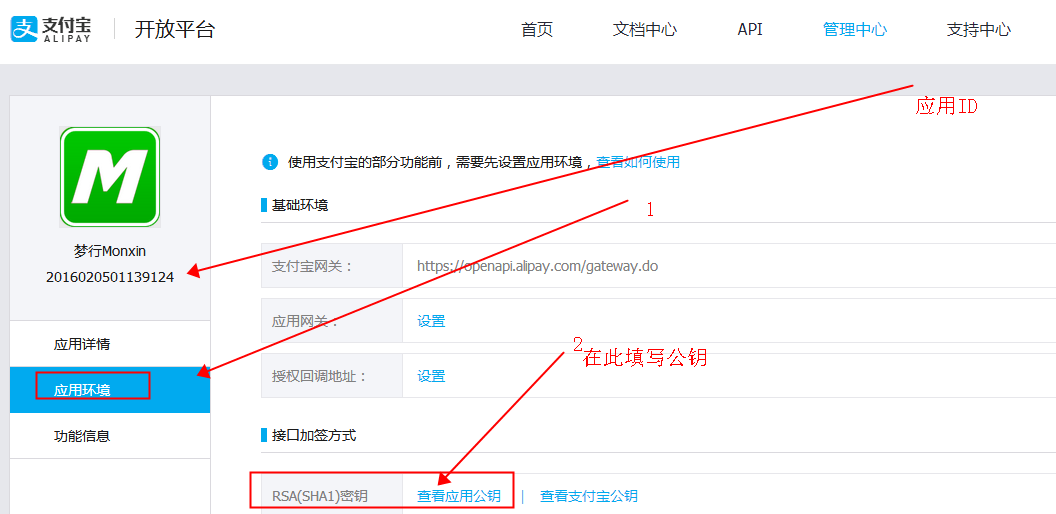Click the 授权回调地址 field label
Screen dimensions: 1056x514
319,375
